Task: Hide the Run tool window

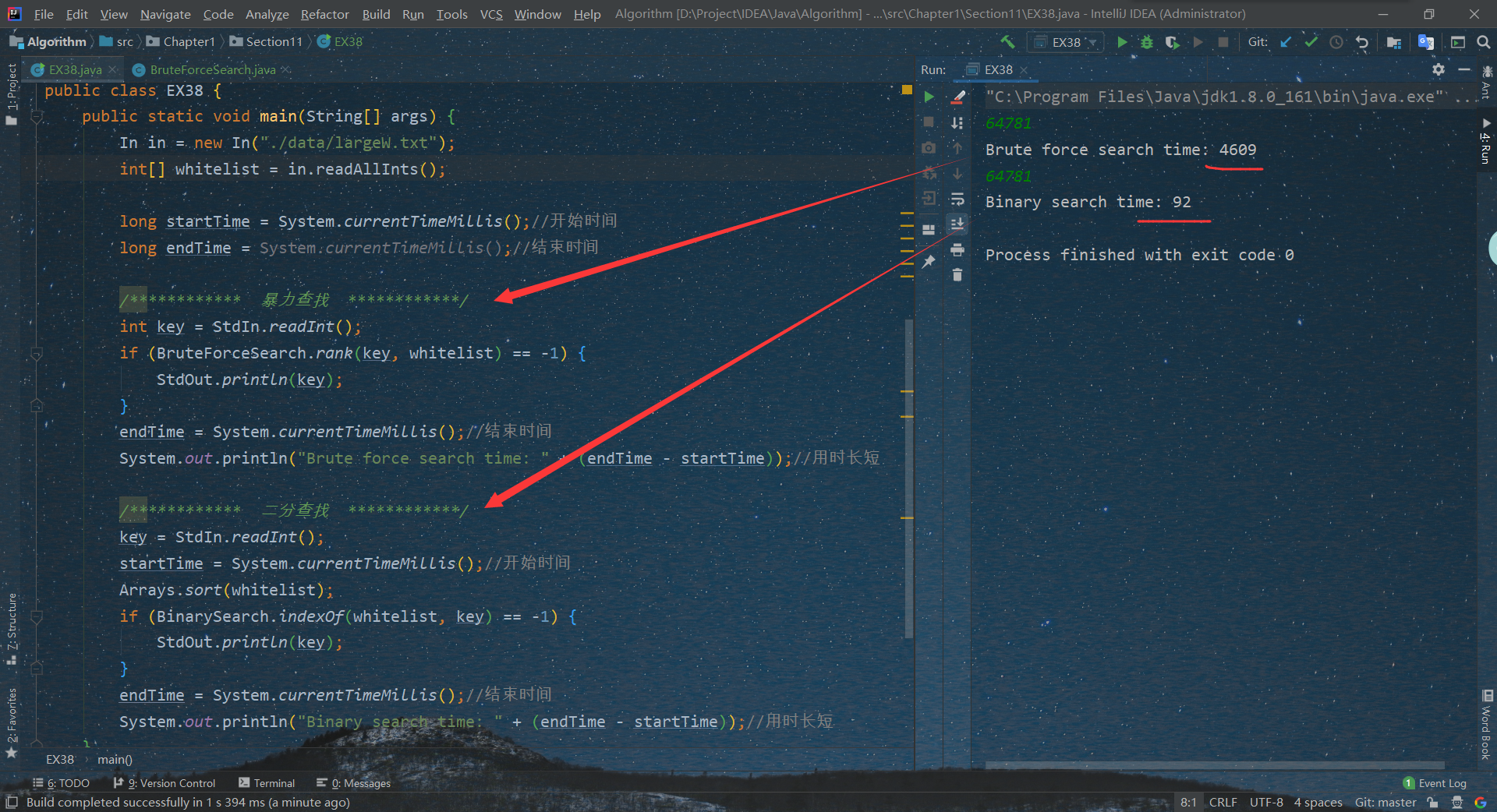Action: point(1464,69)
